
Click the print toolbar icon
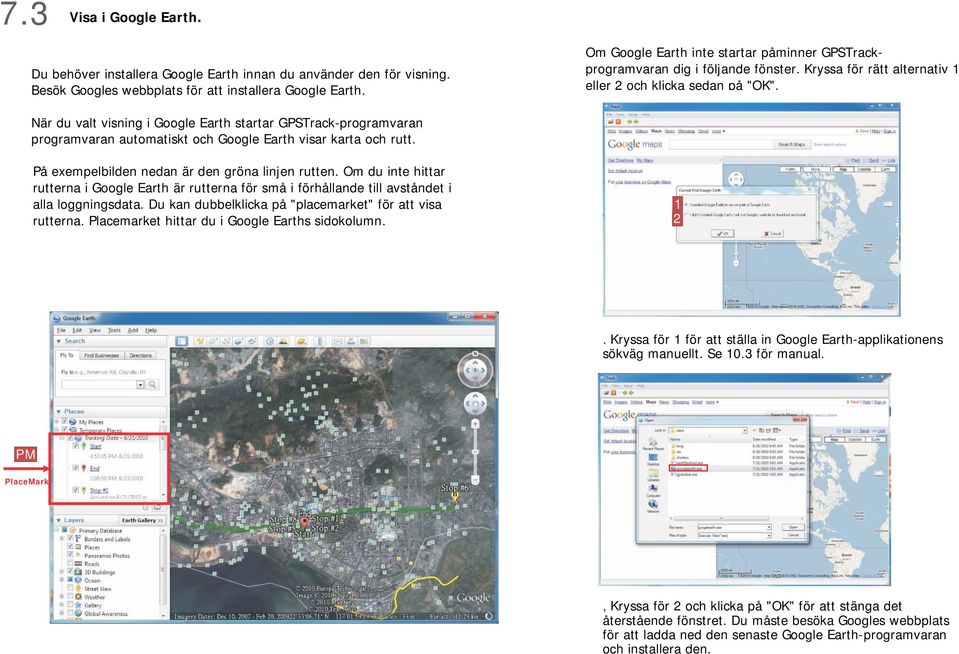[x=351, y=341]
